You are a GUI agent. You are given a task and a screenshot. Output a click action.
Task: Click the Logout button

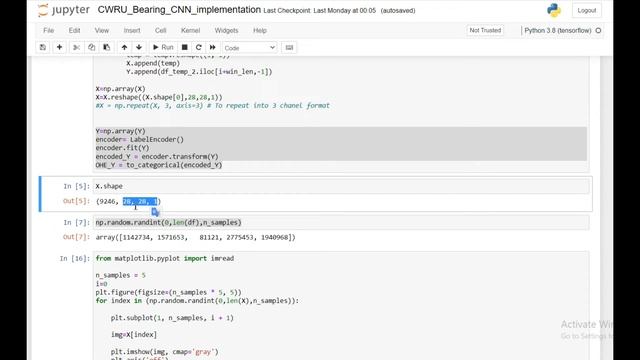click(x=587, y=10)
